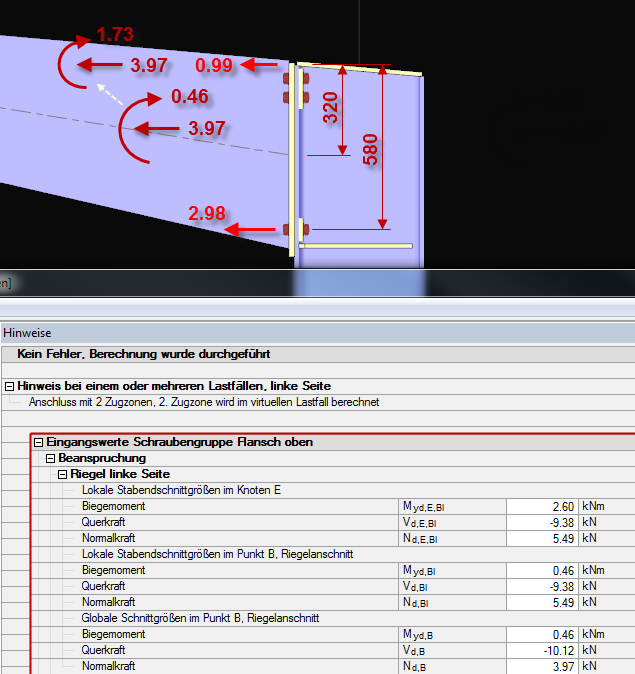Click the 2.98 force label in drawing
Viewport: 635px width, 674px height.
click(x=207, y=214)
